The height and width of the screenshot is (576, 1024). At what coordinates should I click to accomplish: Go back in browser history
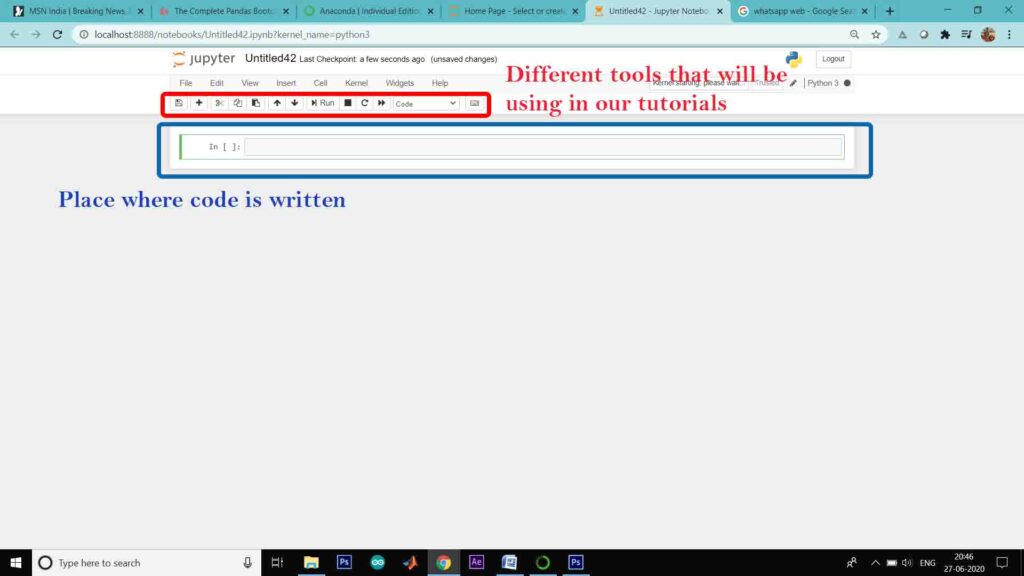click(x=14, y=35)
